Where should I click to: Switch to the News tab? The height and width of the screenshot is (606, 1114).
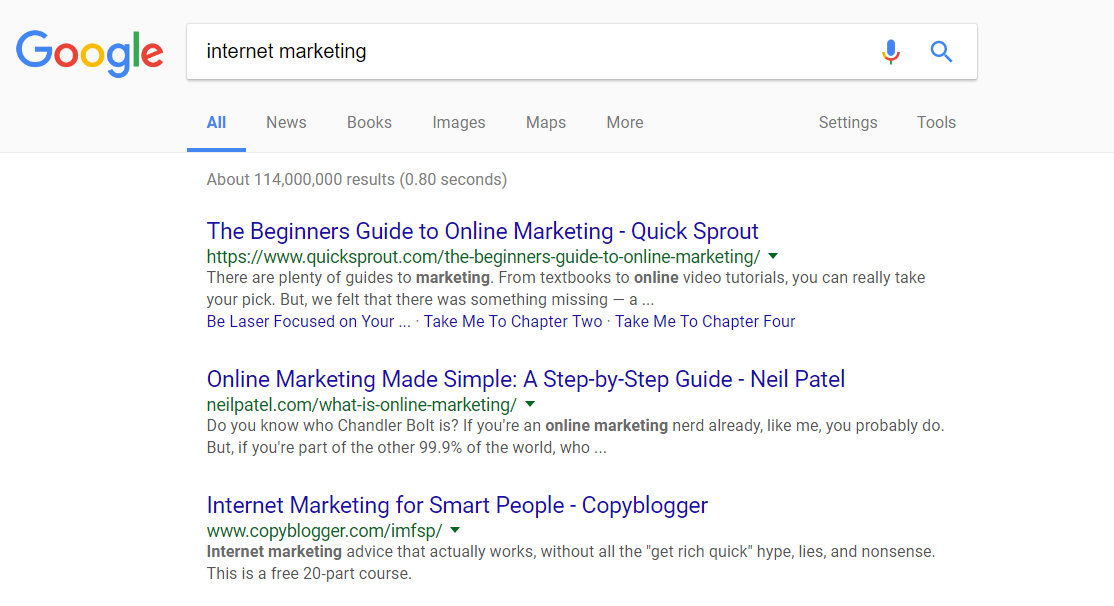[x=286, y=122]
